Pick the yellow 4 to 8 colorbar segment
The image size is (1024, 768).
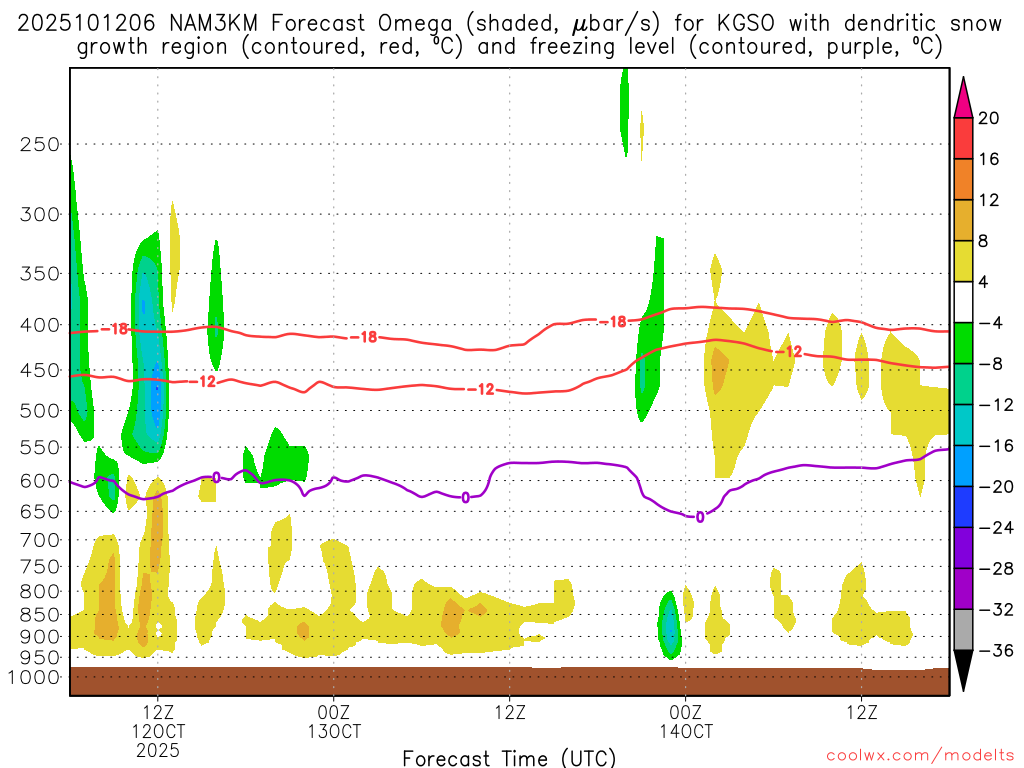[963, 262]
